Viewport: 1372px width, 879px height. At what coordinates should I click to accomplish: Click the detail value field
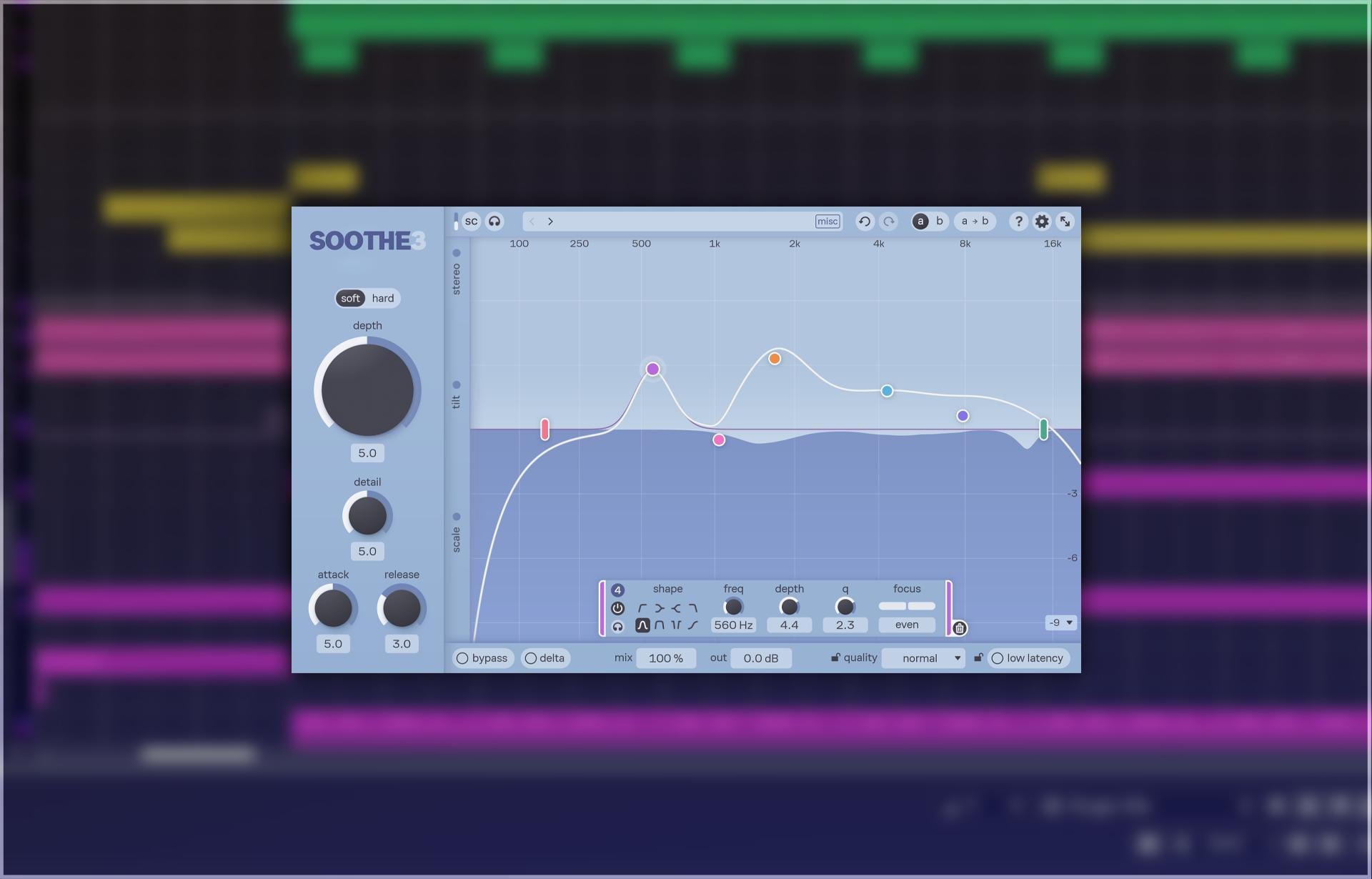[367, 551]
